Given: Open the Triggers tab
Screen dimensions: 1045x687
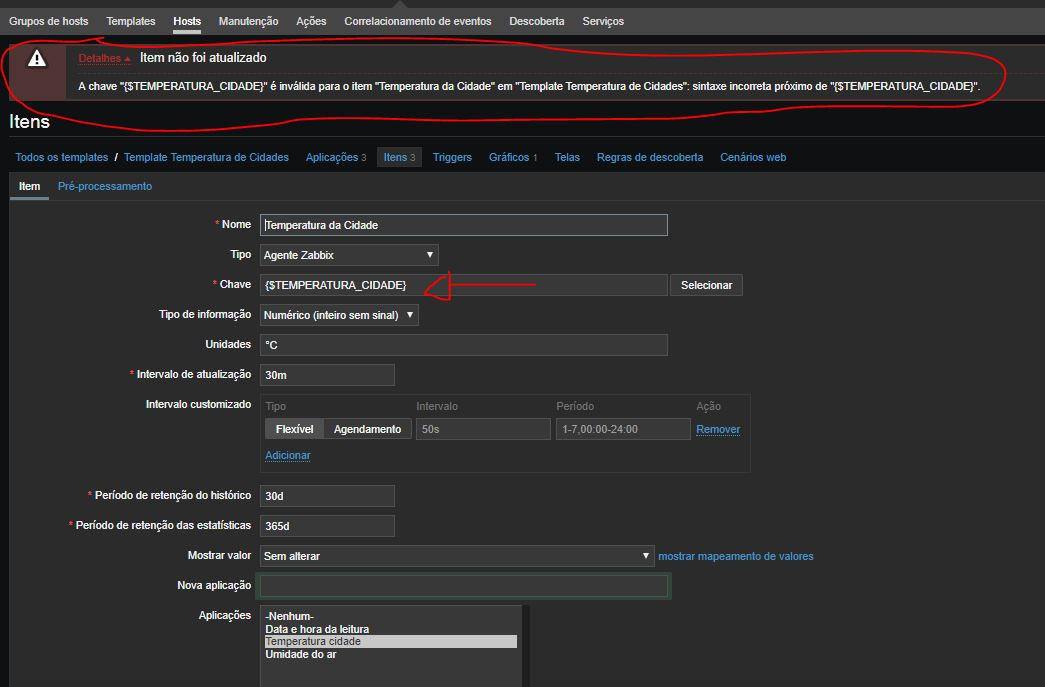Looking at the screenshot, I should coord(452,157).
